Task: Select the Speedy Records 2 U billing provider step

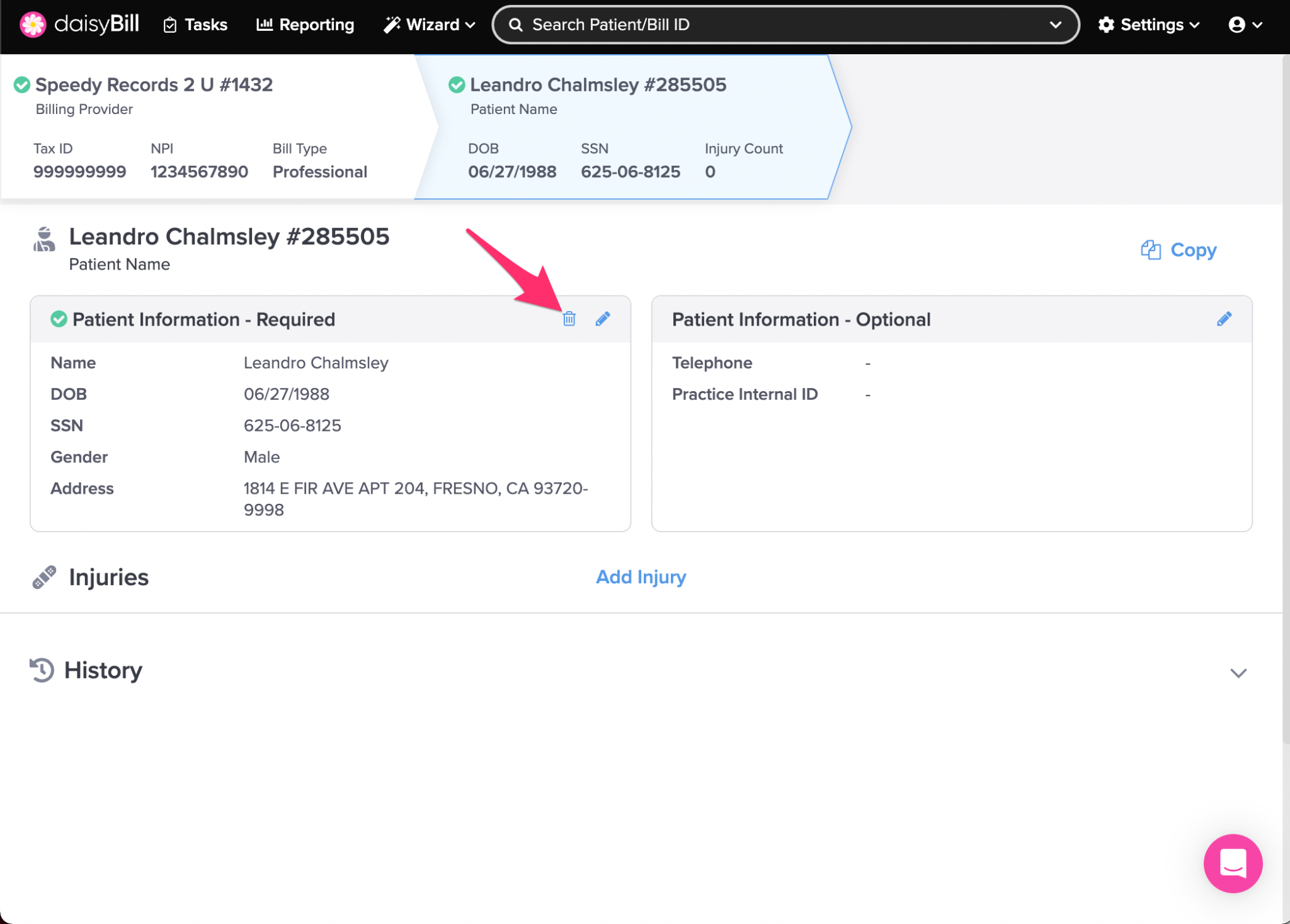Action: coord(154,85)
